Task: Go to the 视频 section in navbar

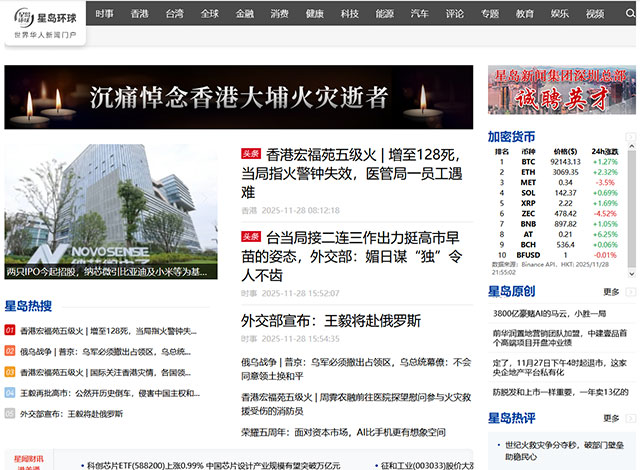Action: [x=595, y=14]
